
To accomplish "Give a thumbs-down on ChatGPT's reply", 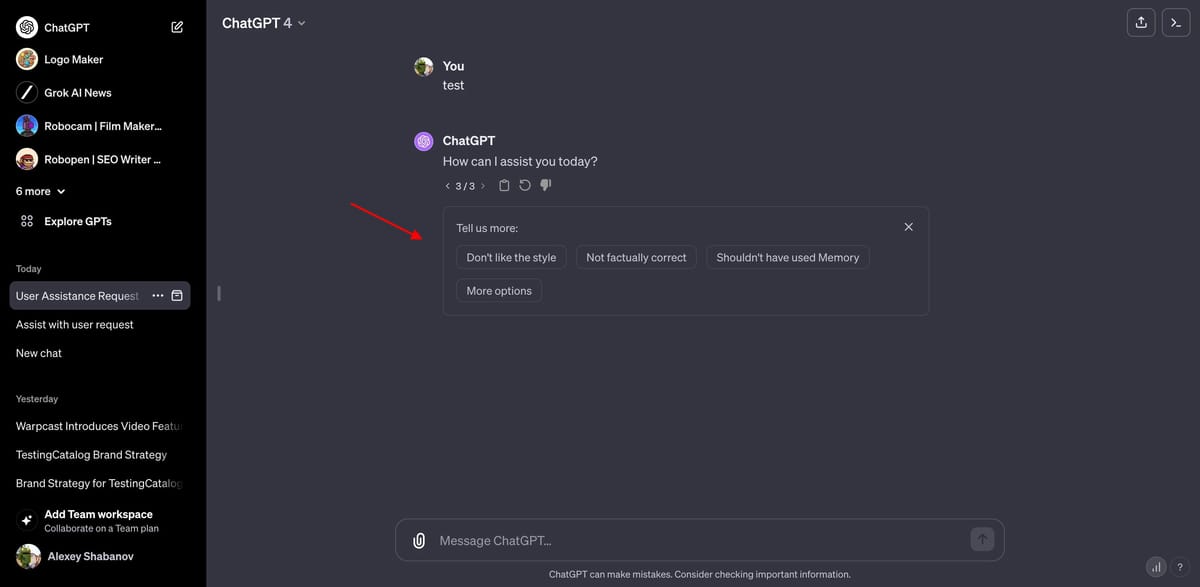I will tap(545, 185).
